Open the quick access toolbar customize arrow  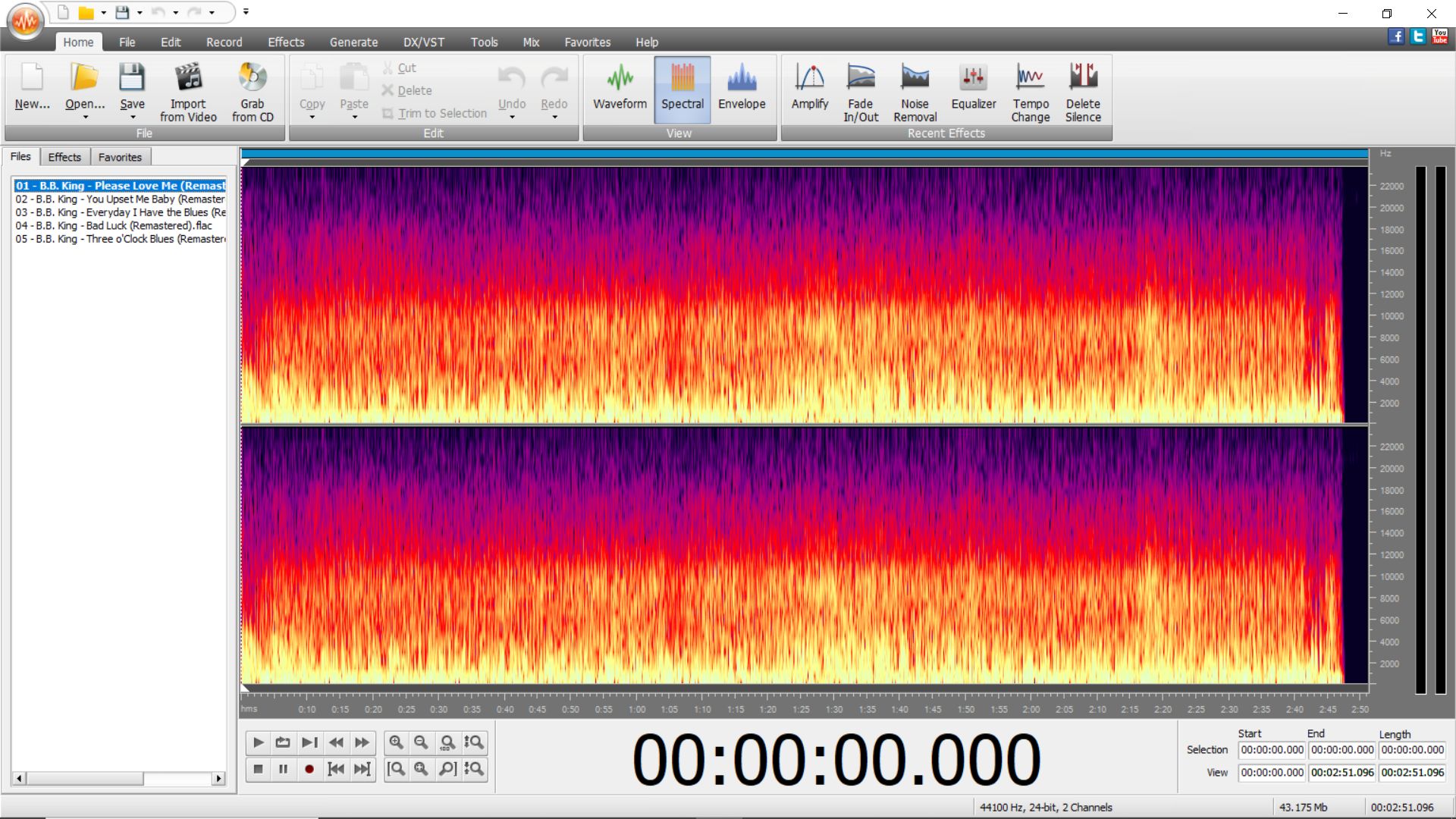coord(246,12)
